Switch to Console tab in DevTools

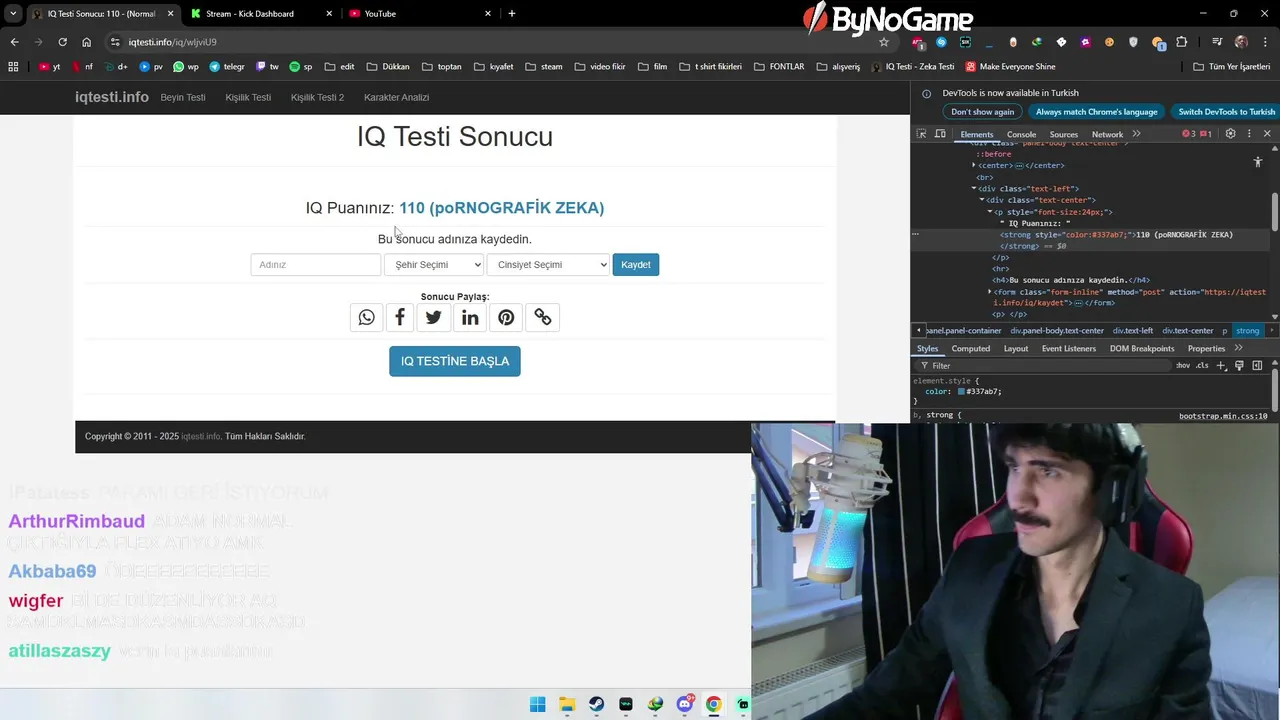click(1021, 134)
